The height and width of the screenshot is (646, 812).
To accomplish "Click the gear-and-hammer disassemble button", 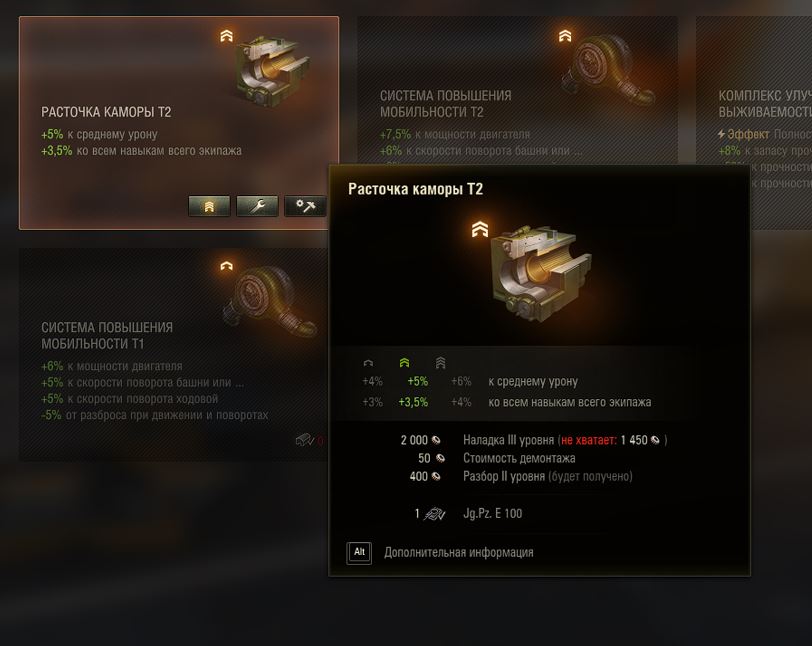I will (306, 206).
